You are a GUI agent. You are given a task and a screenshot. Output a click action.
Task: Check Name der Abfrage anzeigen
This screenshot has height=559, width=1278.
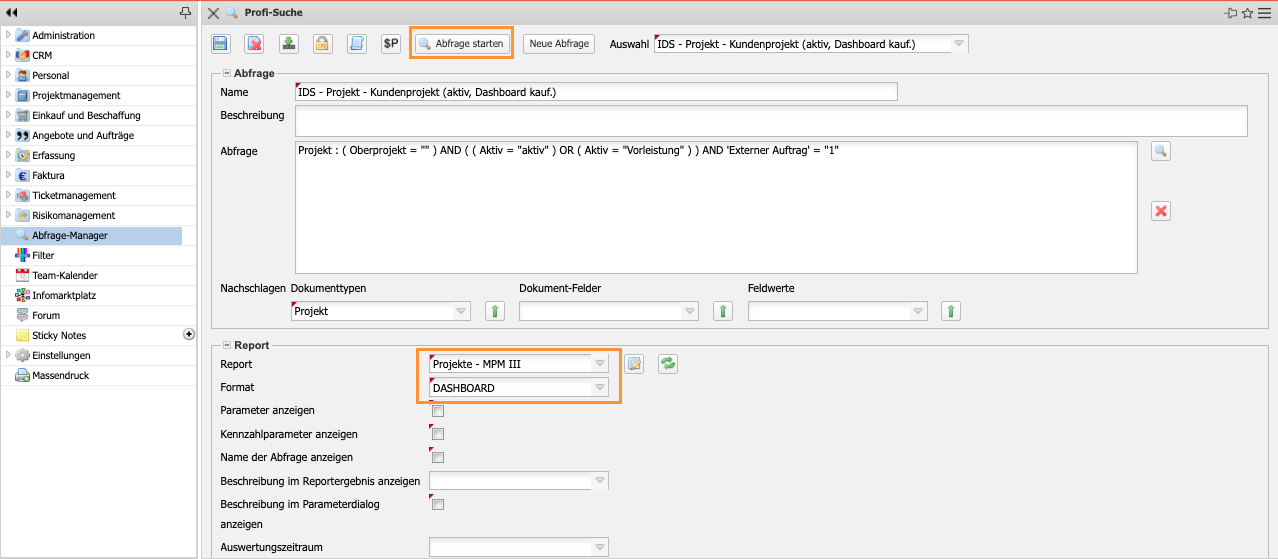click(x=437, y=457)
